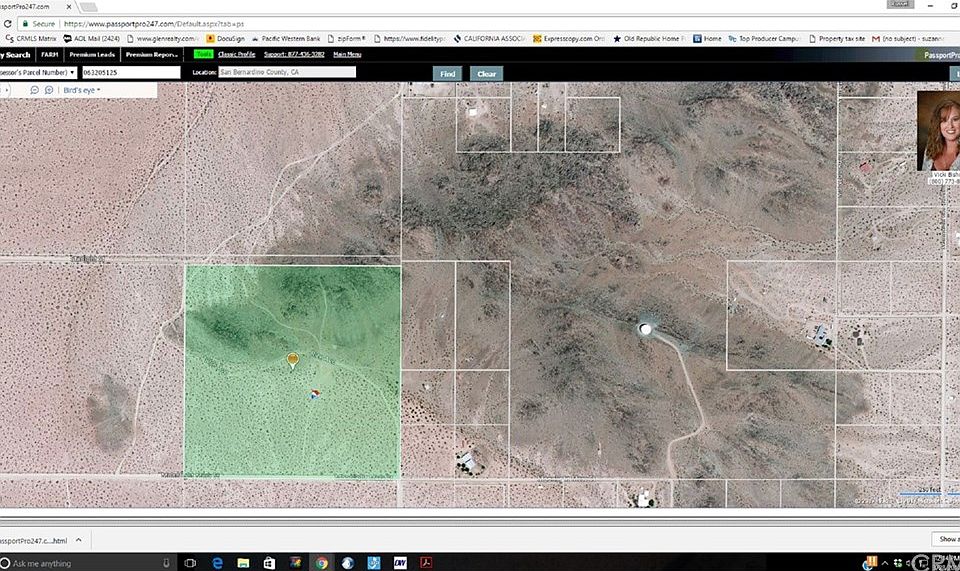Click the parcel number input field
The image size is (960, 571).
130,73
